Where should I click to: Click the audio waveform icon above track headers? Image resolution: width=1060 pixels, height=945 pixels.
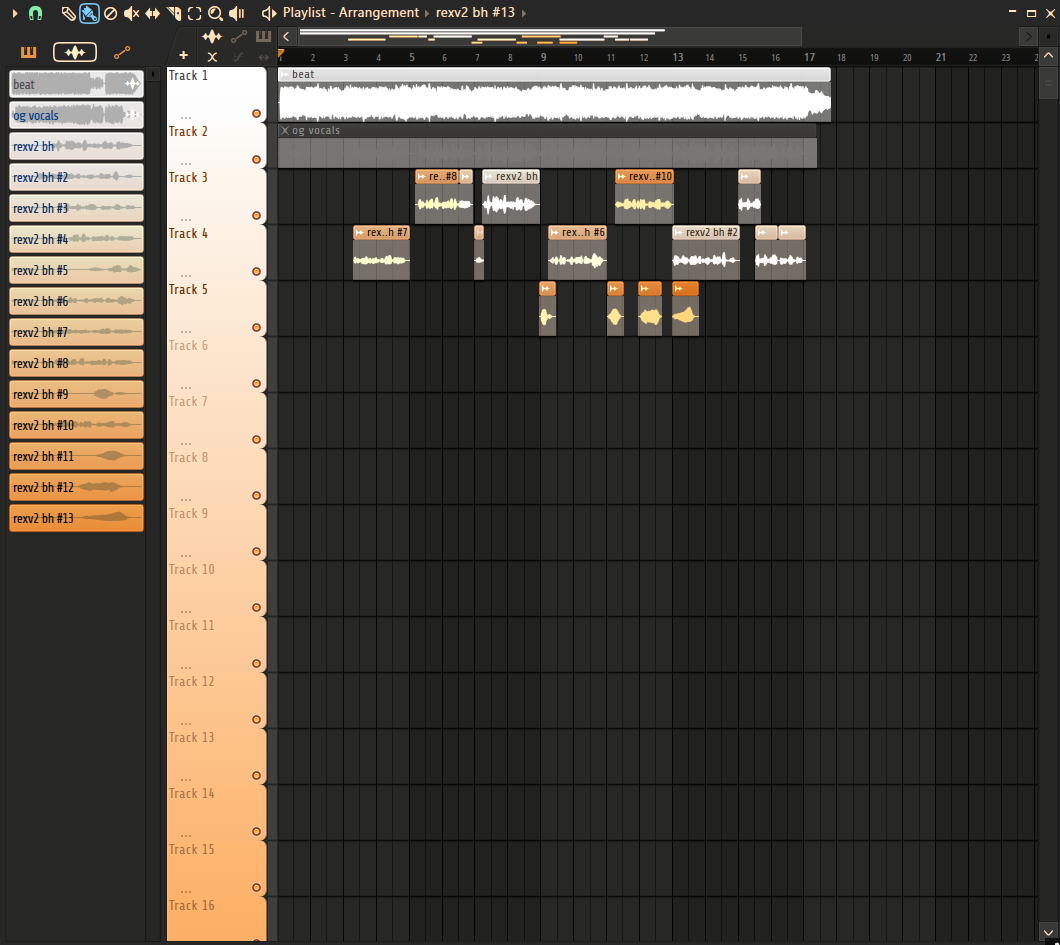(x=212, y=37)
